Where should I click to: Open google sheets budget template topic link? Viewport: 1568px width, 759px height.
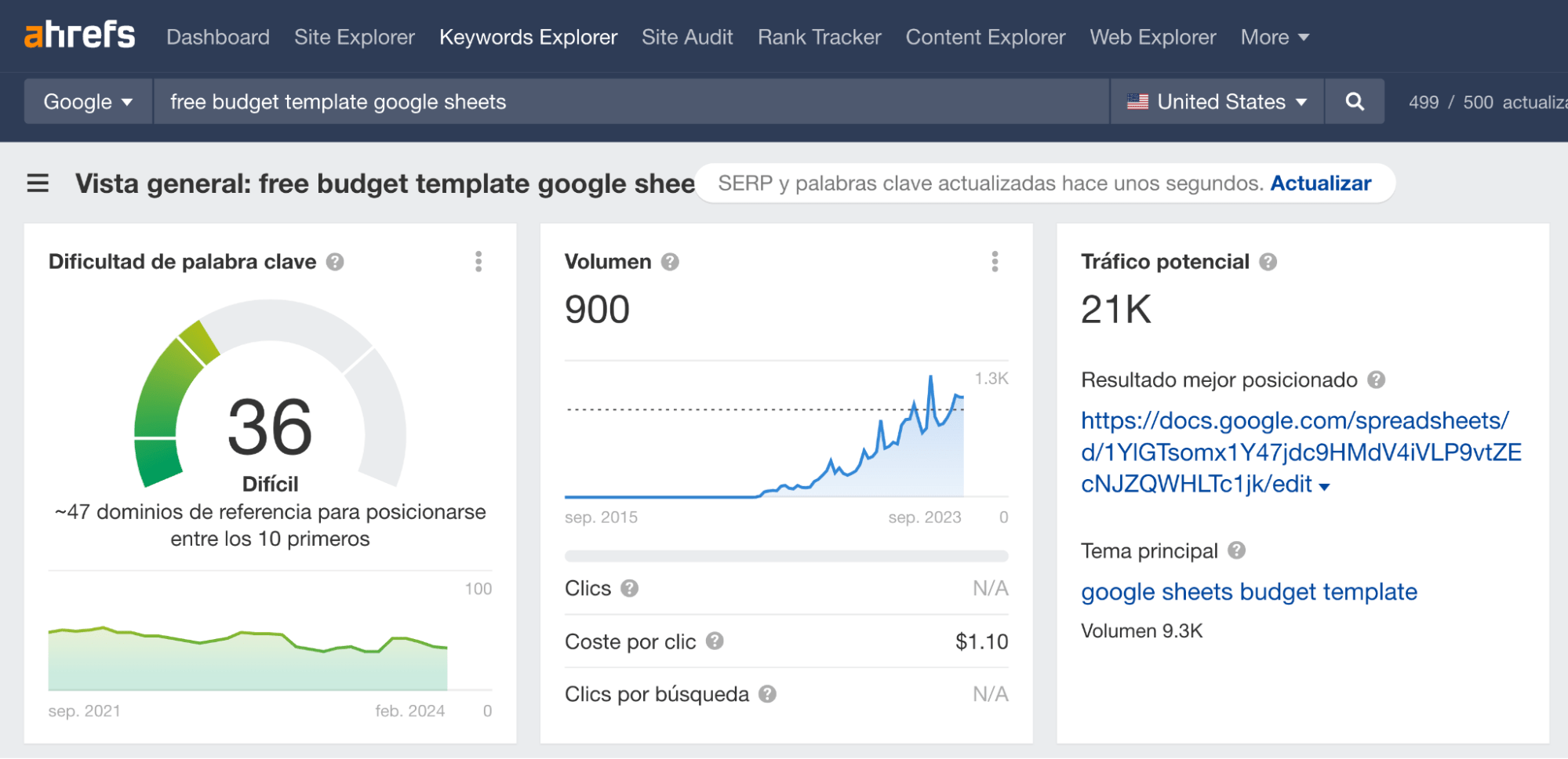tap(1249, 592)
